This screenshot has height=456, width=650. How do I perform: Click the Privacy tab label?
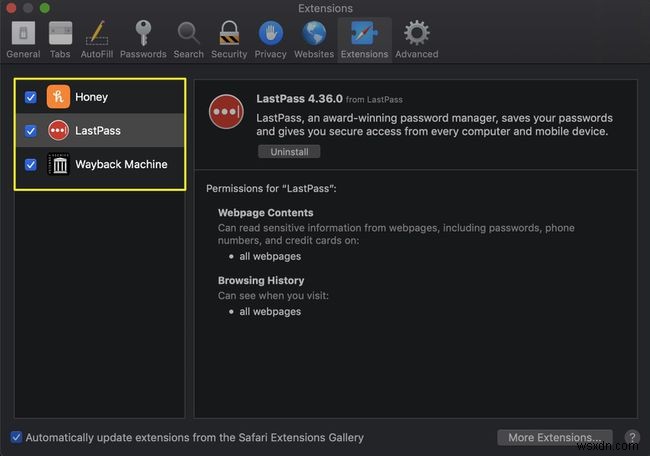click(x=271, y=54)
